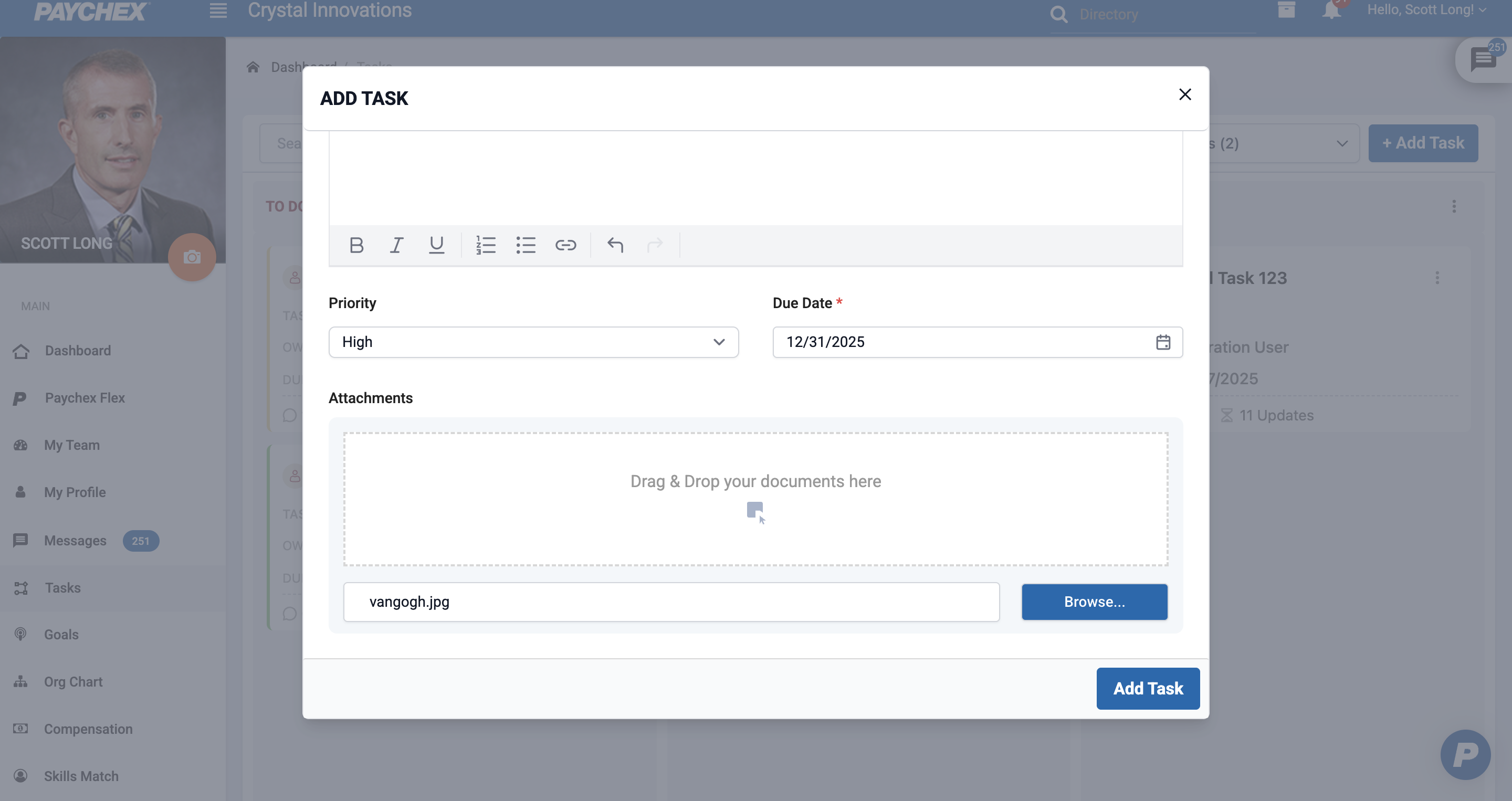Image resolution: width=1512 pixels, height=801 pixels.
Task: Click the insert link icon
Action: (x=565, y=245)
